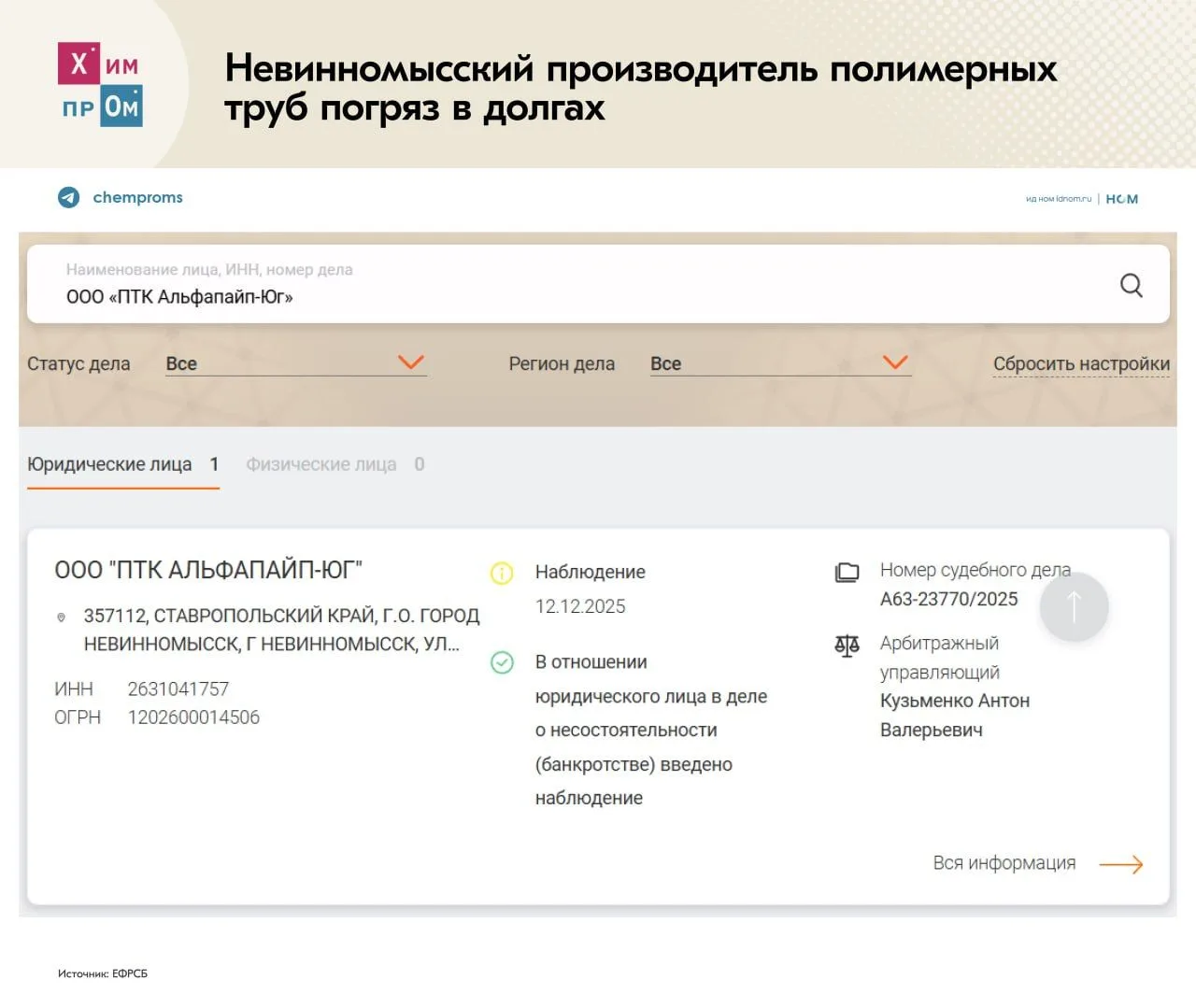1196x1008 pixels.
Task: Expand the Регион дела dropdown
Action: 780,363
